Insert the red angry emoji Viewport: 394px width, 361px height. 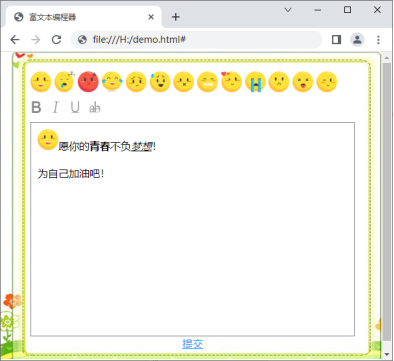[x=88, y=82]
